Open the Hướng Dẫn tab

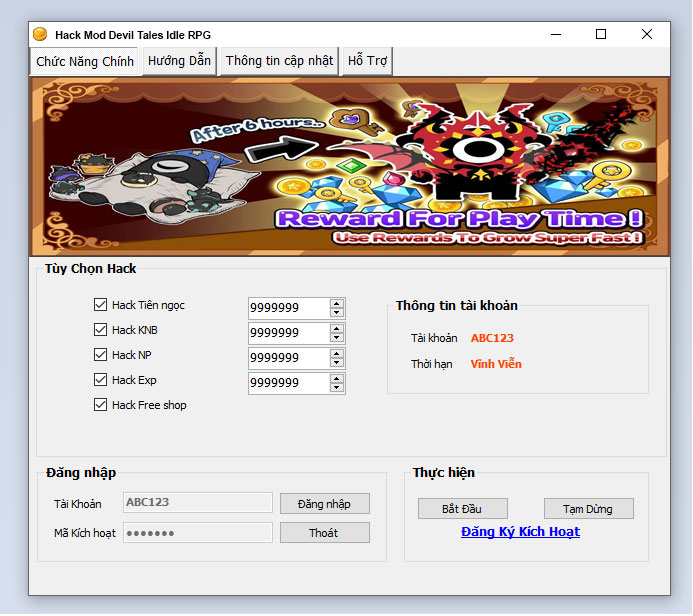point(179,61)
